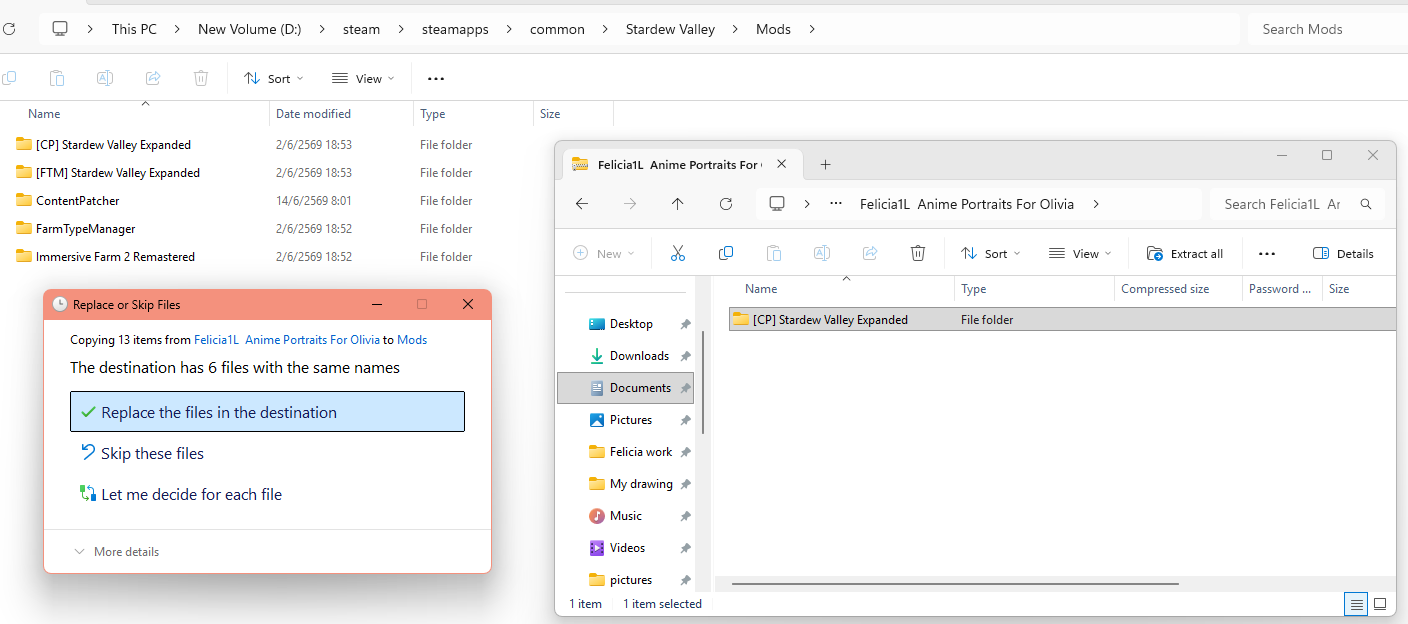Click steamapps in Mods breadcrumb path
The height and width of the screenshot is (624, 1408).
(x=455, y=29)
